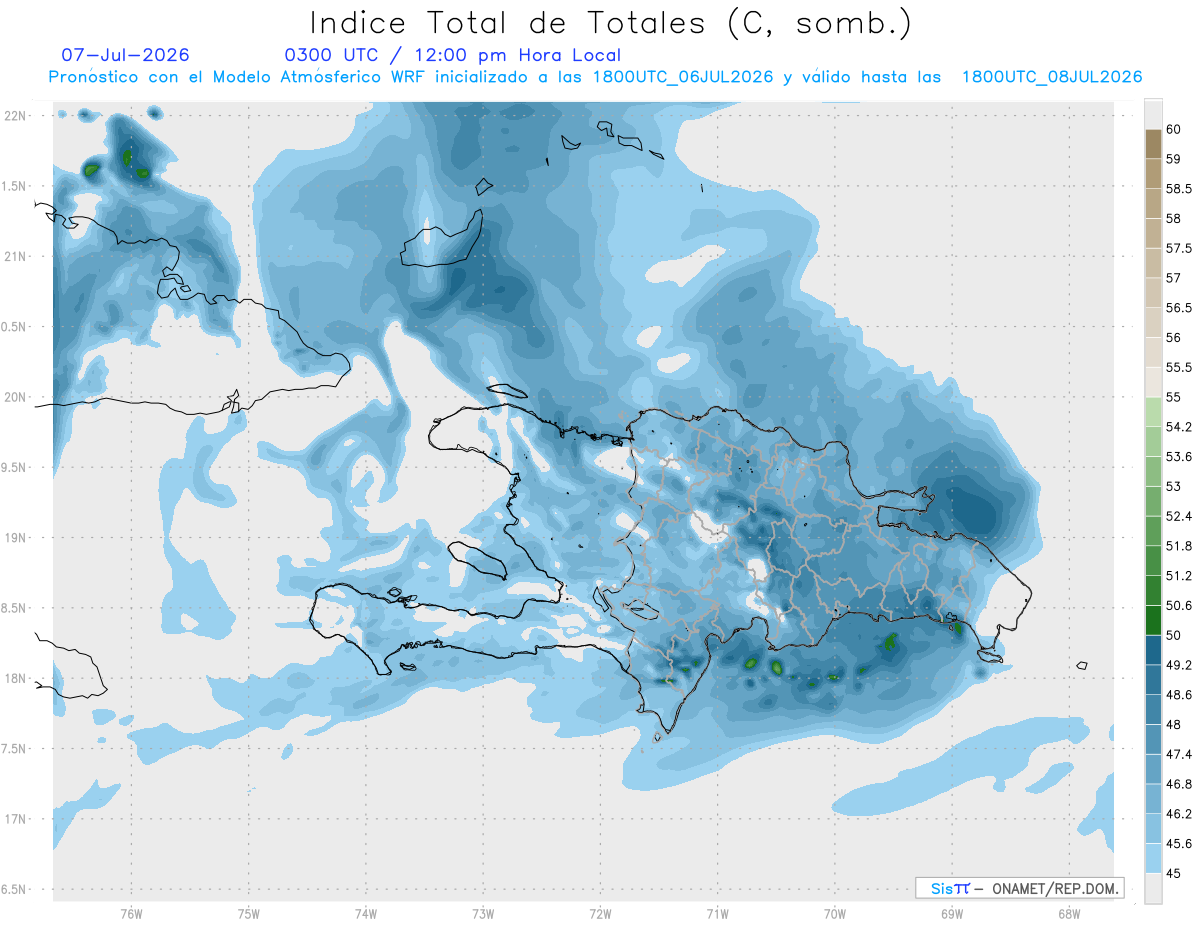Click the "68W" longitude label

[1069, 914]
